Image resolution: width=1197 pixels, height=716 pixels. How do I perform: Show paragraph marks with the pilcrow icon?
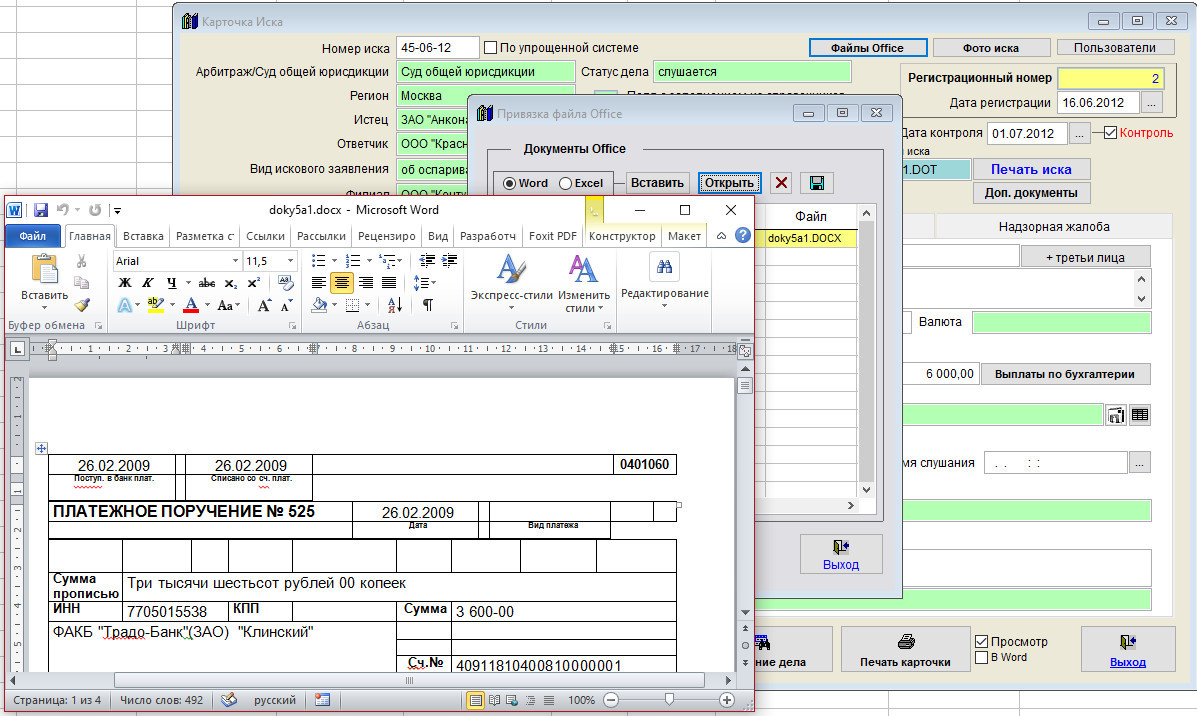click(x=428, y=305)
